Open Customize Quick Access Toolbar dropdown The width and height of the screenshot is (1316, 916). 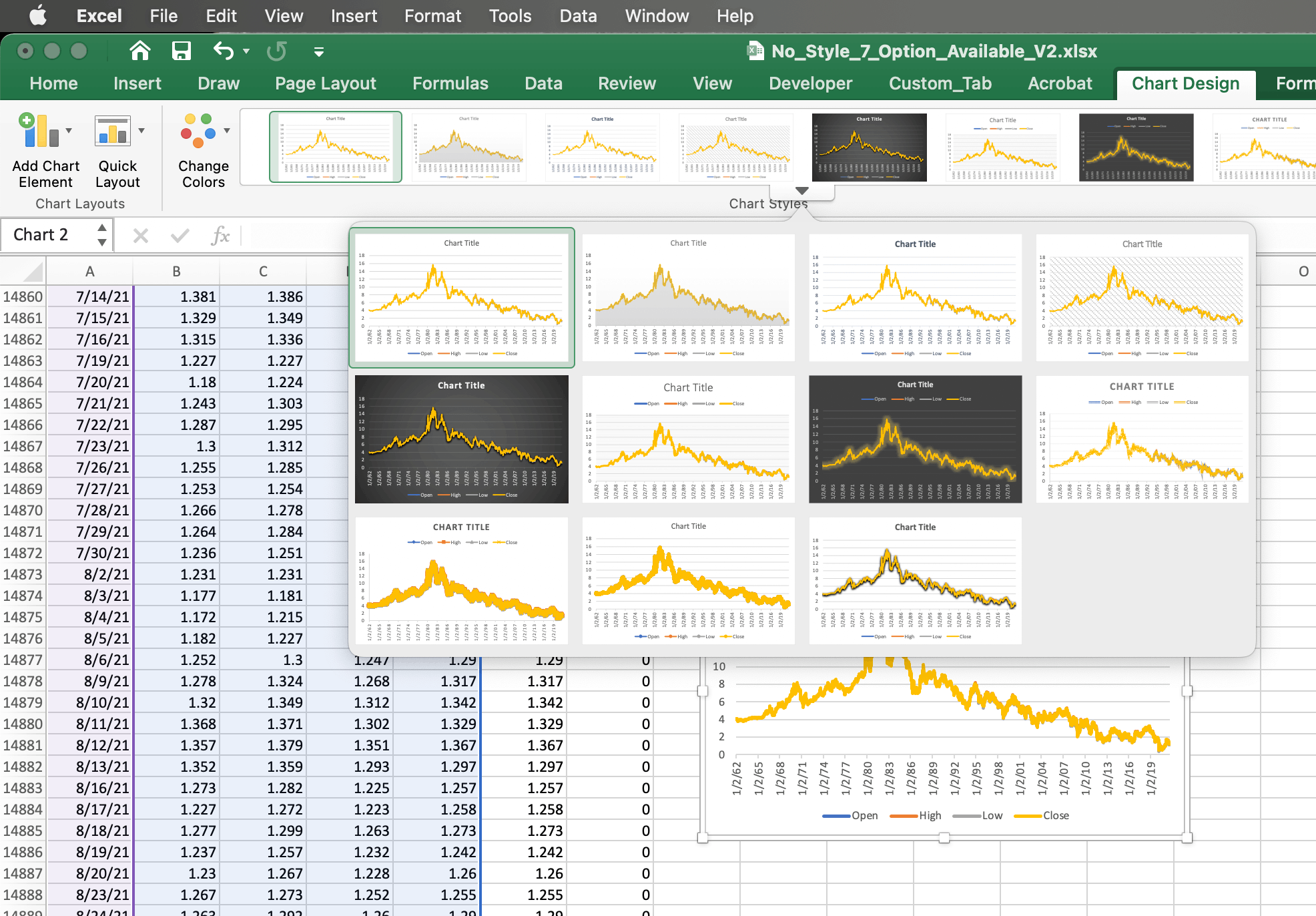click(x=319, y=51)
